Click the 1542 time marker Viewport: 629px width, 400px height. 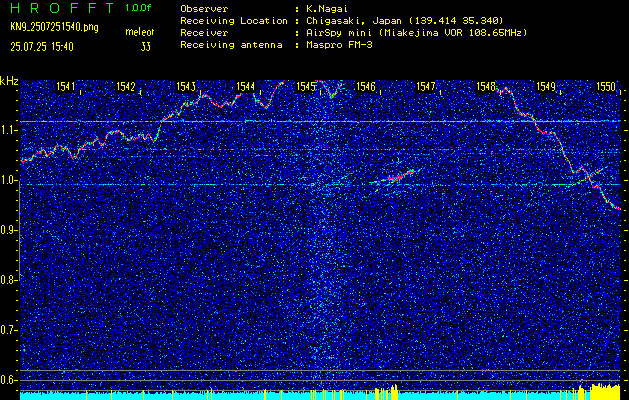click(126, 86)
